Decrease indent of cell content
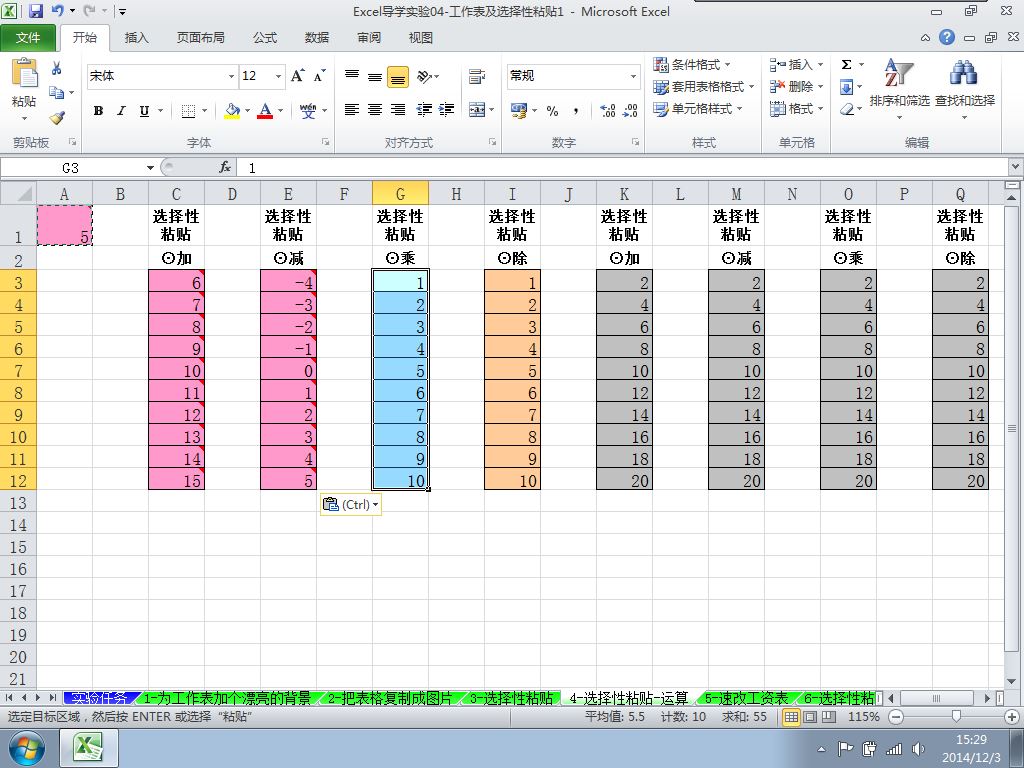This screenshot has height=768, width=1024. click(424, 110)
